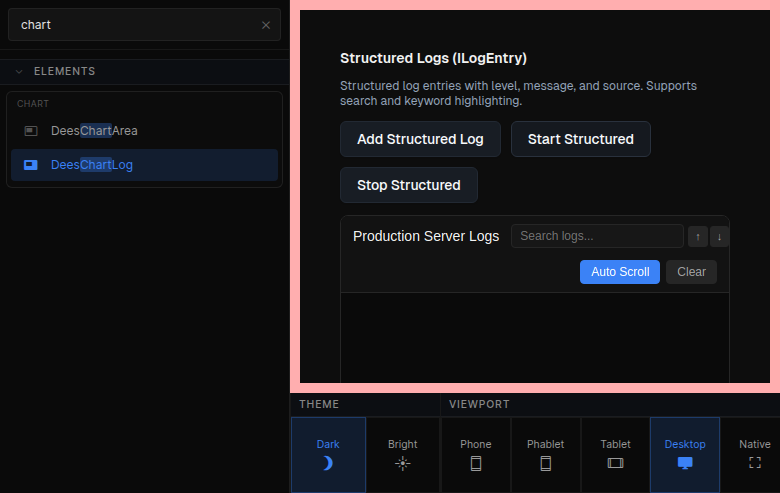Choose the Phablet viewport
The height and width of the screenshot is (493, 780).
545,454
